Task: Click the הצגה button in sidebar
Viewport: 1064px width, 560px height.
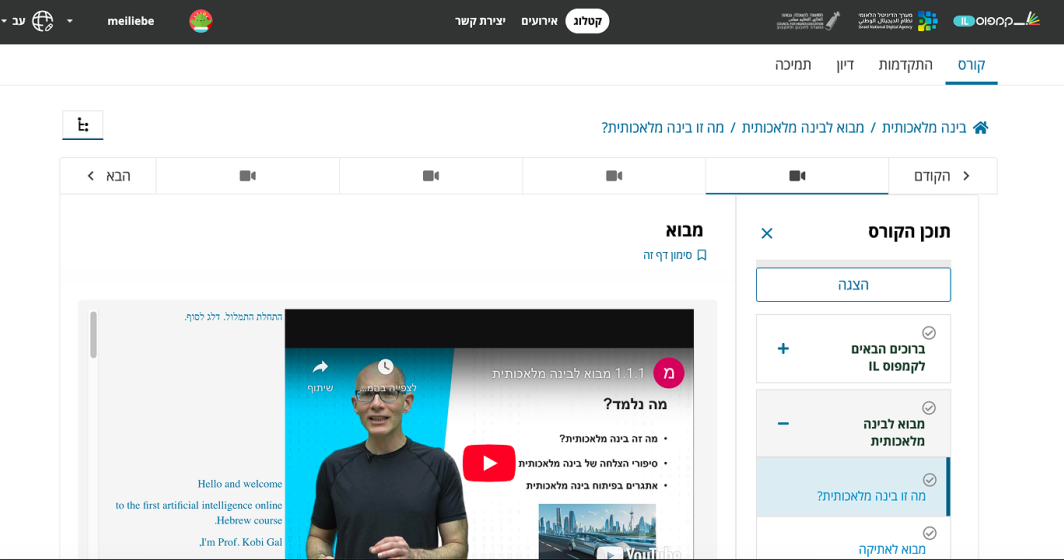Action: pyautogui.click(x=853, y=285)
